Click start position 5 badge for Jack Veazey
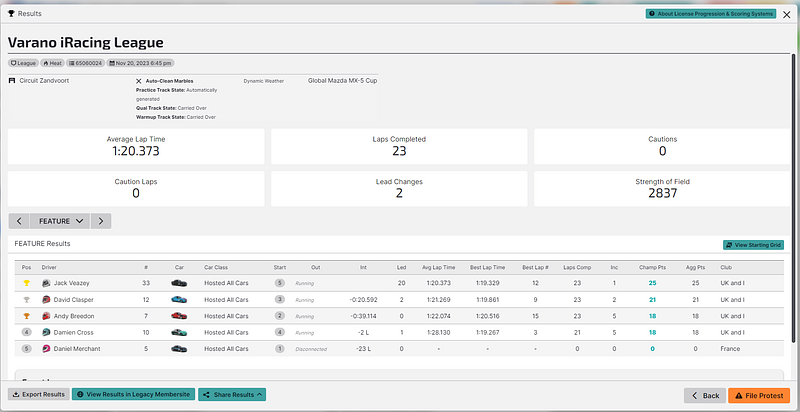Image resolution: width=800 pixels, height=412 pixels. (x=279, y=283)
